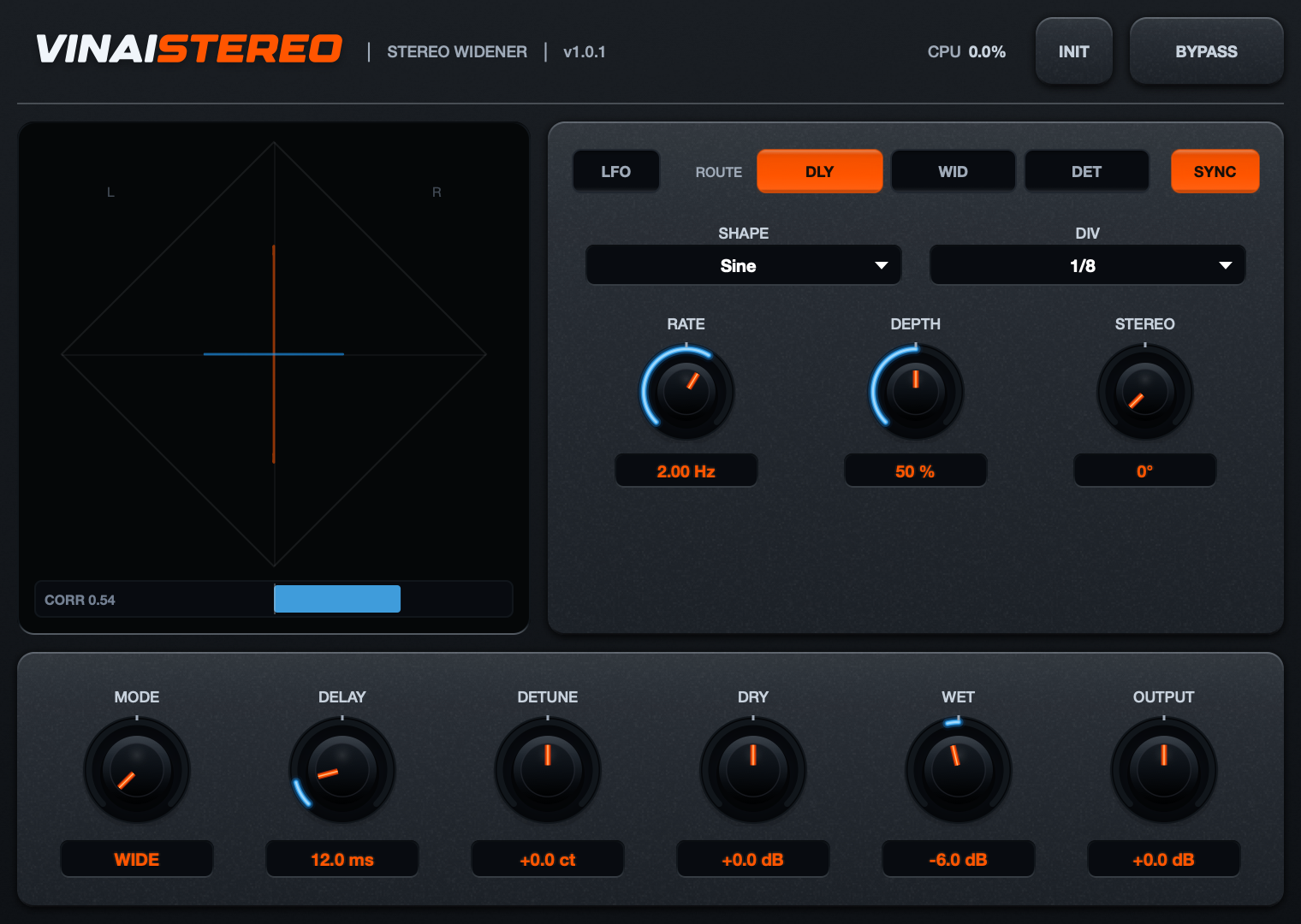Toggle the LFO button
The height and width of the screenshot is (924, 1301).
point(616,171)
